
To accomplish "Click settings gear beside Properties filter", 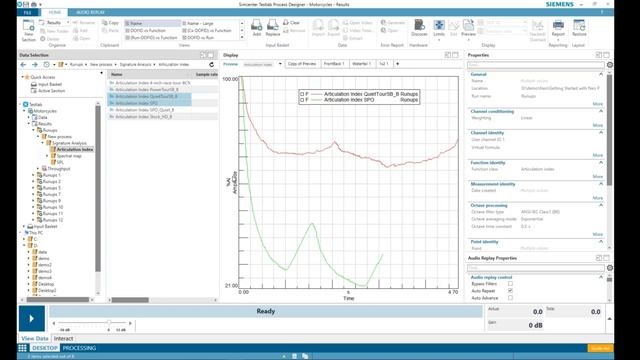I will 609,65.
